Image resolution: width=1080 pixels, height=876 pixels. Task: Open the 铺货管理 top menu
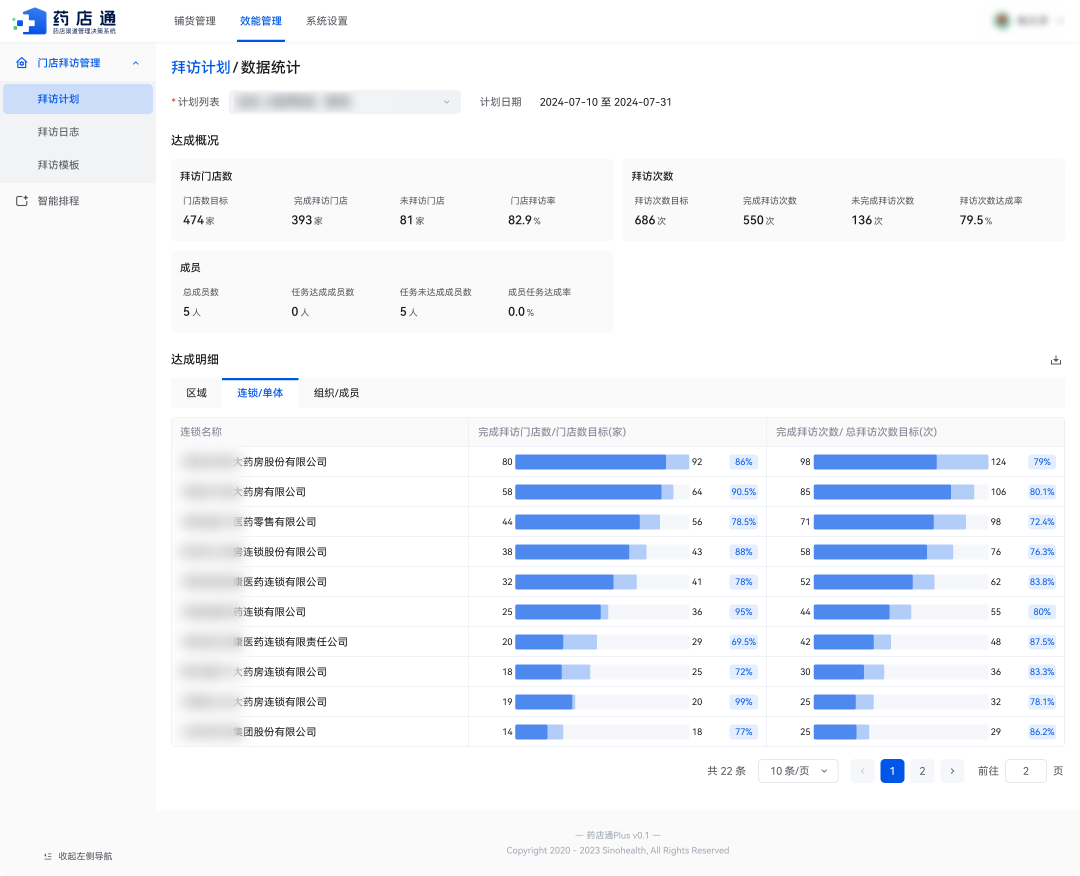pyautogui.click(x=194, y=21)
